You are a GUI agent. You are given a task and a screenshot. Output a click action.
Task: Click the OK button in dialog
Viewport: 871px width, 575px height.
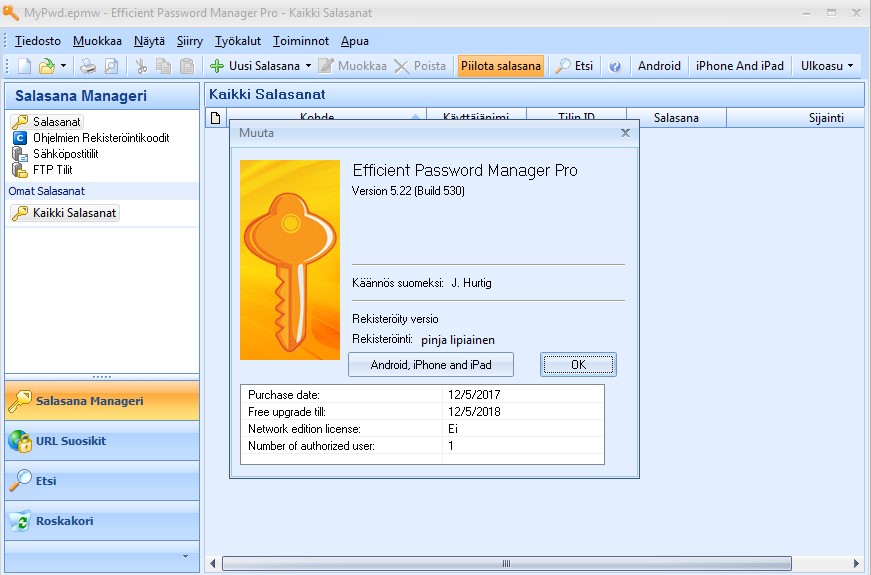(x=578, y=364)
